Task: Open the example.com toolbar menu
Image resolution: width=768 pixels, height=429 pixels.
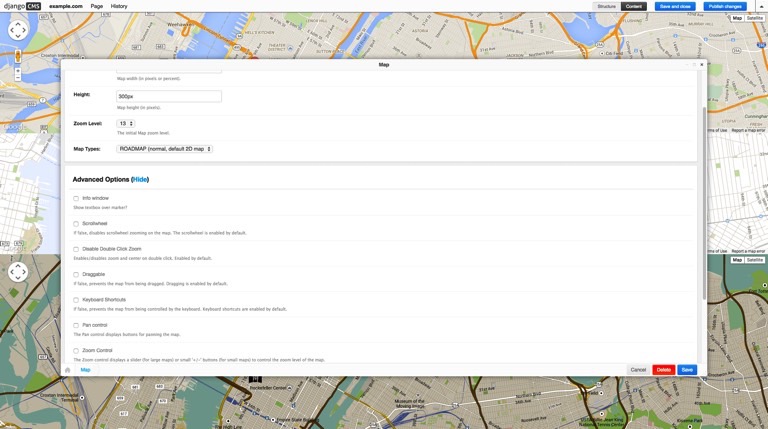Action: coord(66,6)
